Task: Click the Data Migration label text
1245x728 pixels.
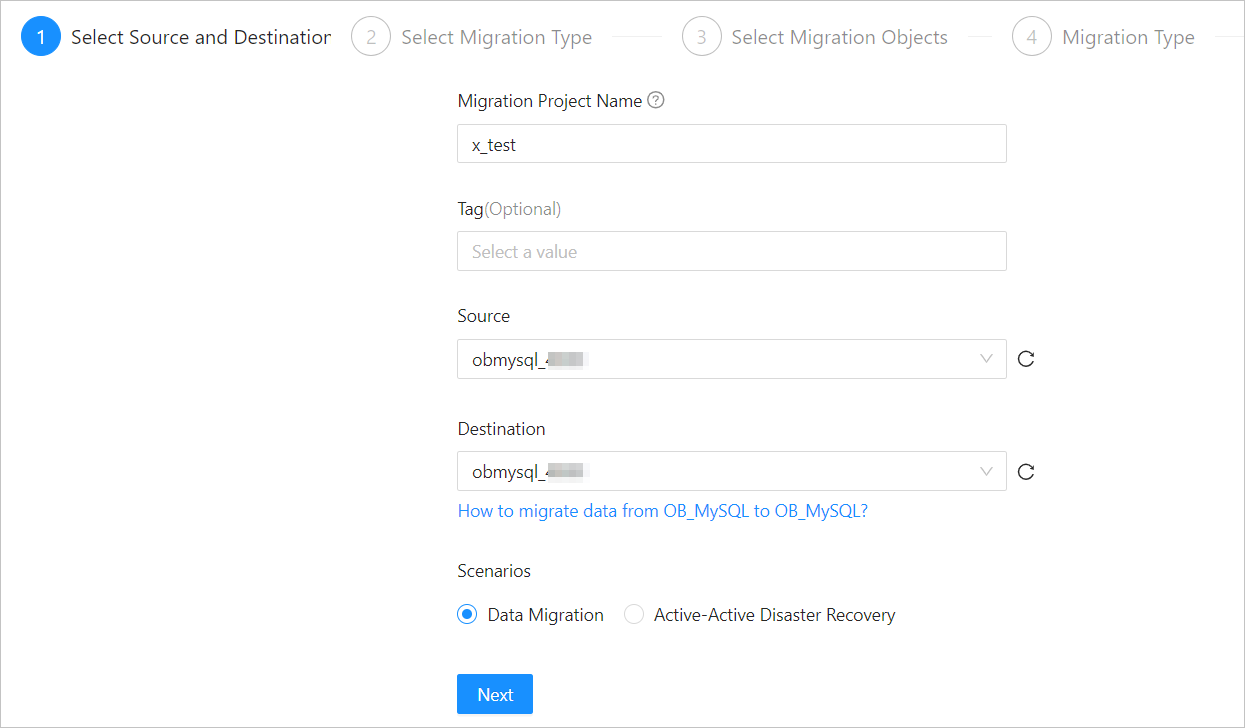Action: tap(545, 615)
